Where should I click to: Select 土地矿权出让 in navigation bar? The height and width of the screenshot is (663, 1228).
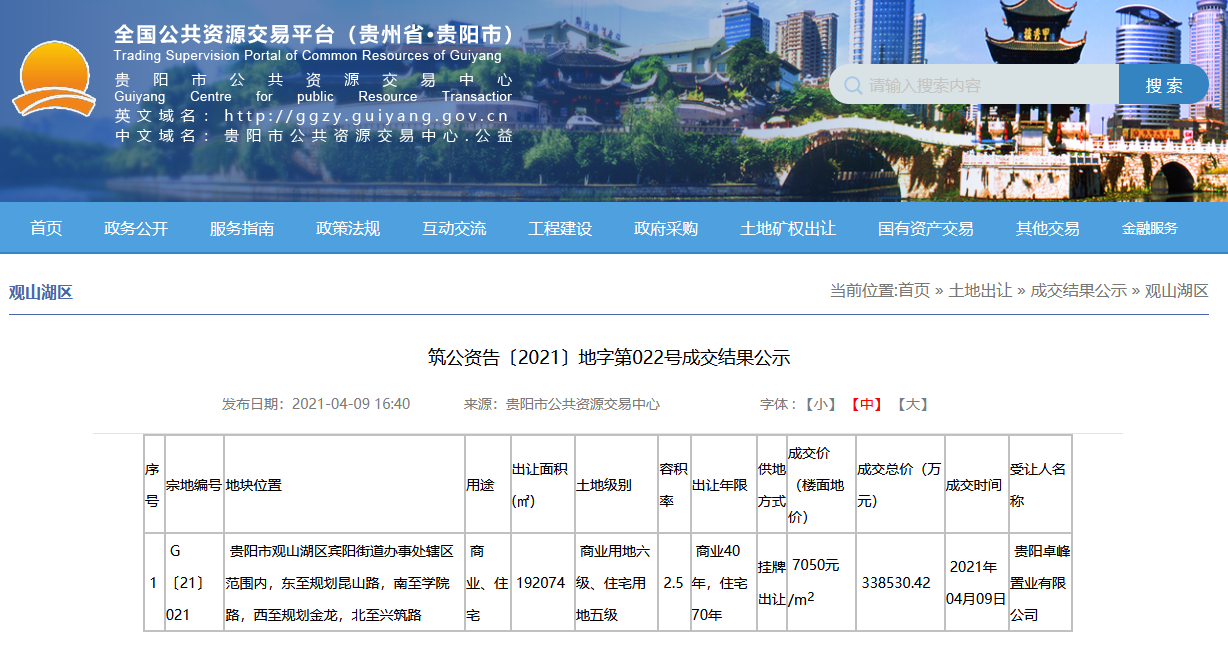pyautogui.click(x=788, y=228)
